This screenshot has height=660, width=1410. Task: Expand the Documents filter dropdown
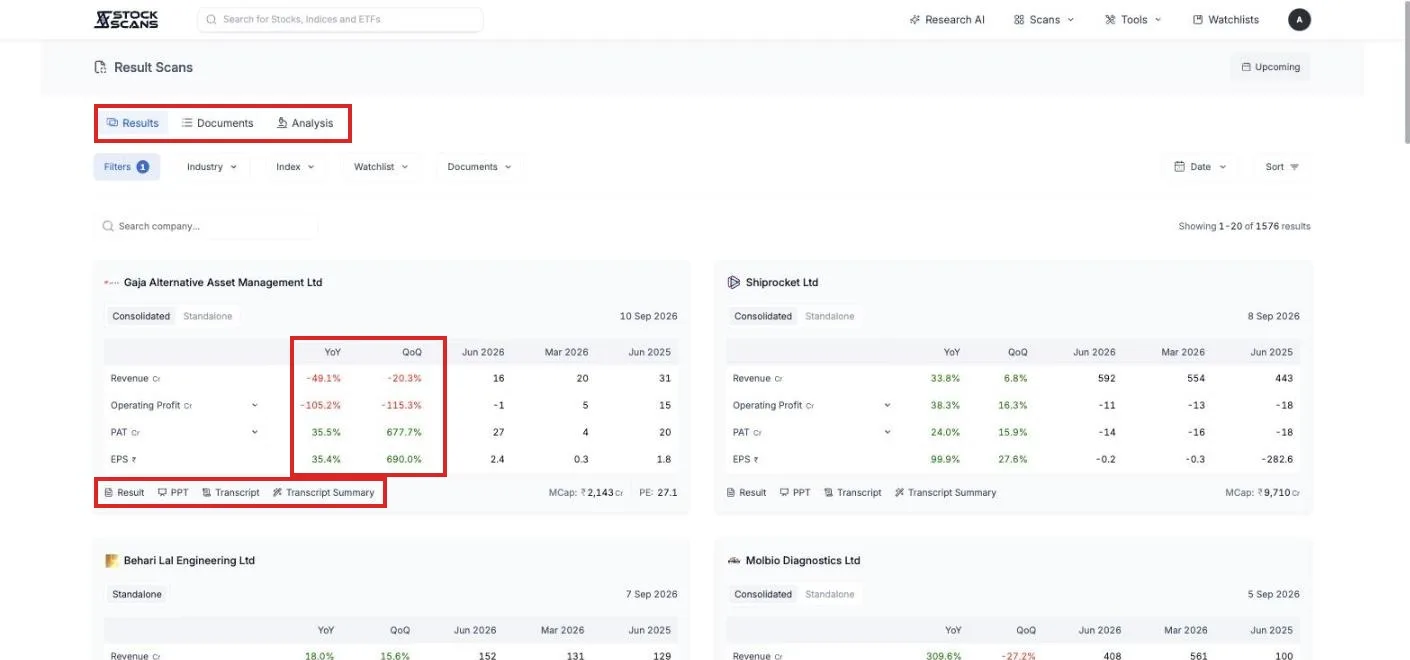pyautogui.click(x=479, y=167)
